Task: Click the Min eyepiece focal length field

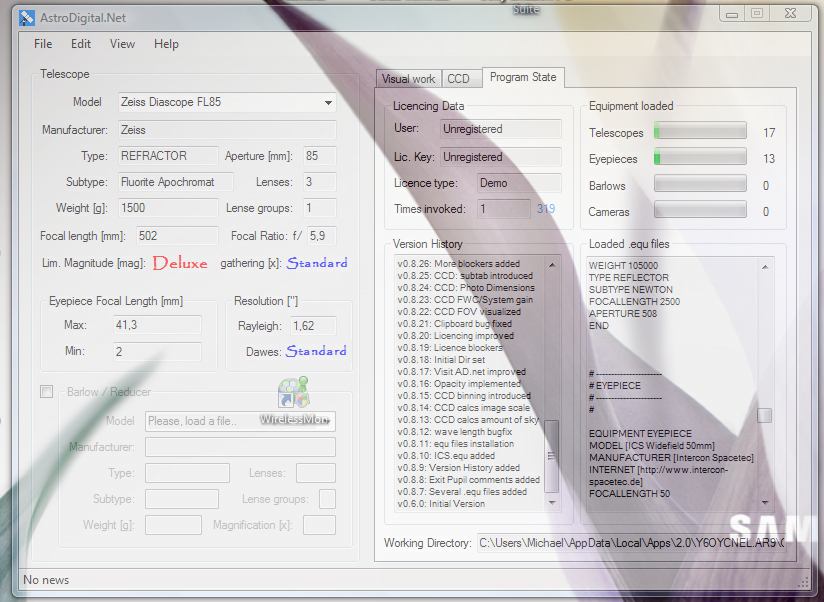Action: pos(157,351)
